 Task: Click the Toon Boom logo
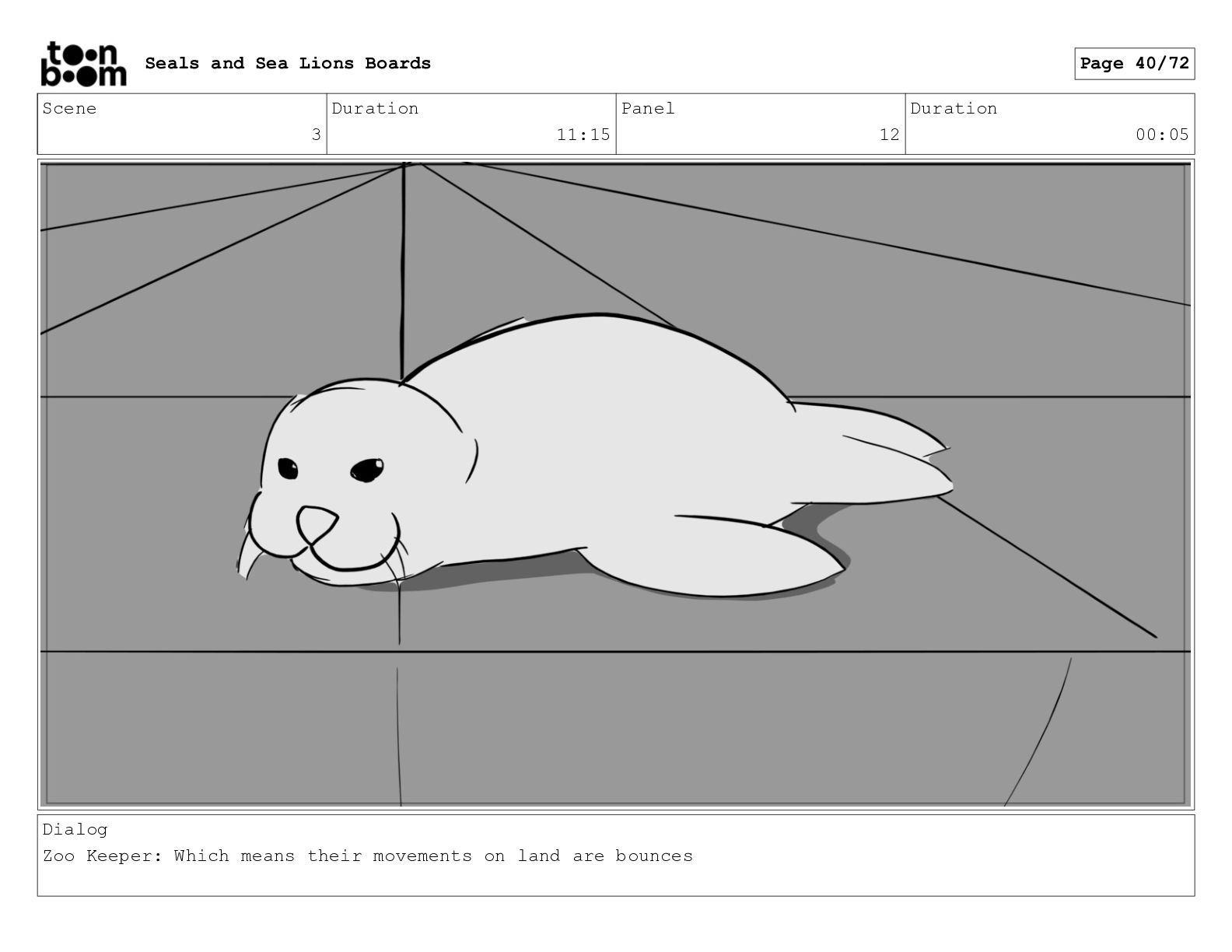[83, 64]
